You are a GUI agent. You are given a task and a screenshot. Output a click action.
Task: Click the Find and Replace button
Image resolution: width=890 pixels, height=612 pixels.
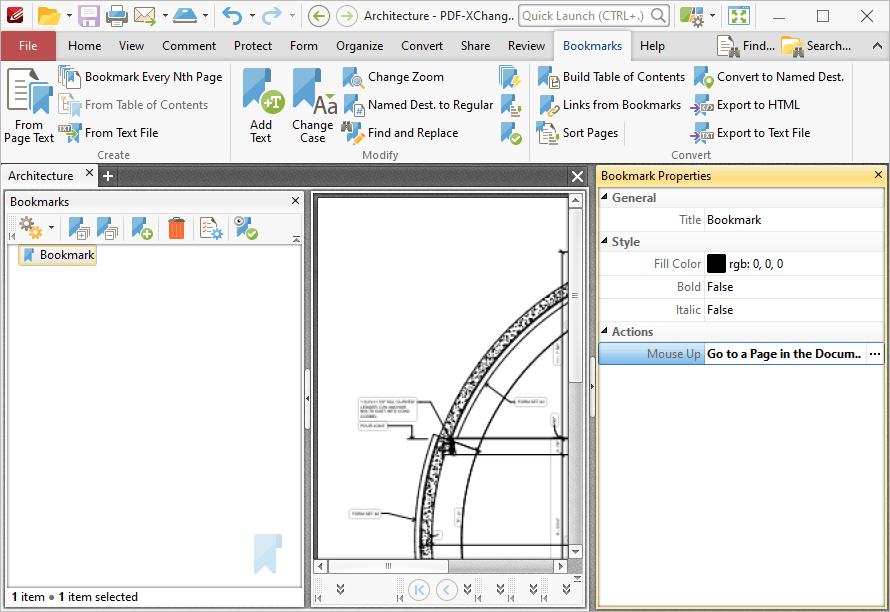coord(400,133)
